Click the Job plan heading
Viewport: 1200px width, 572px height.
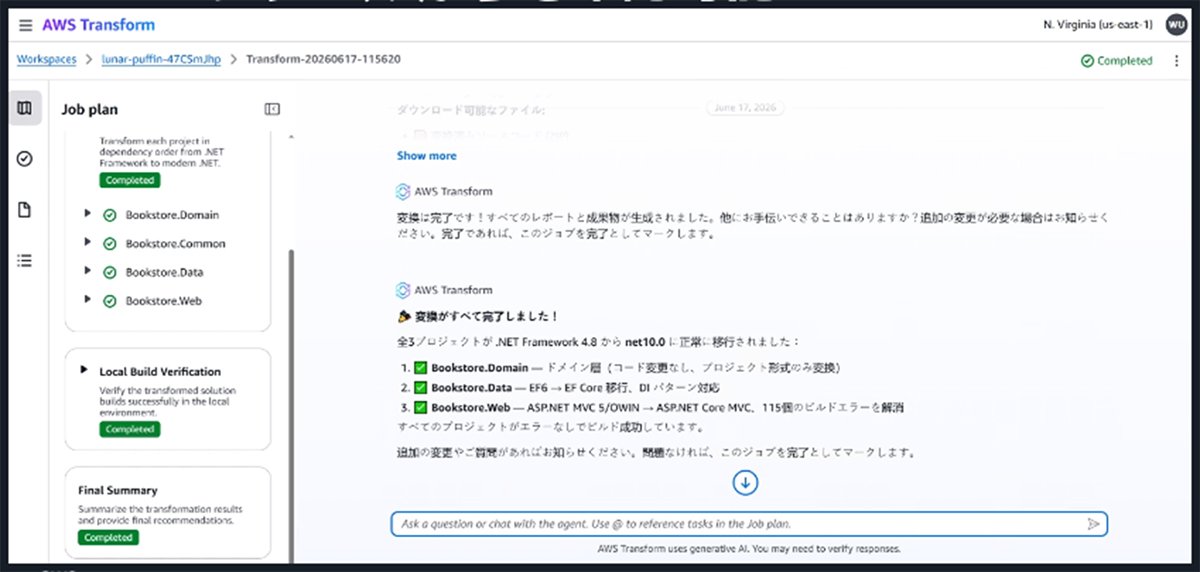(x=90, y=110)
